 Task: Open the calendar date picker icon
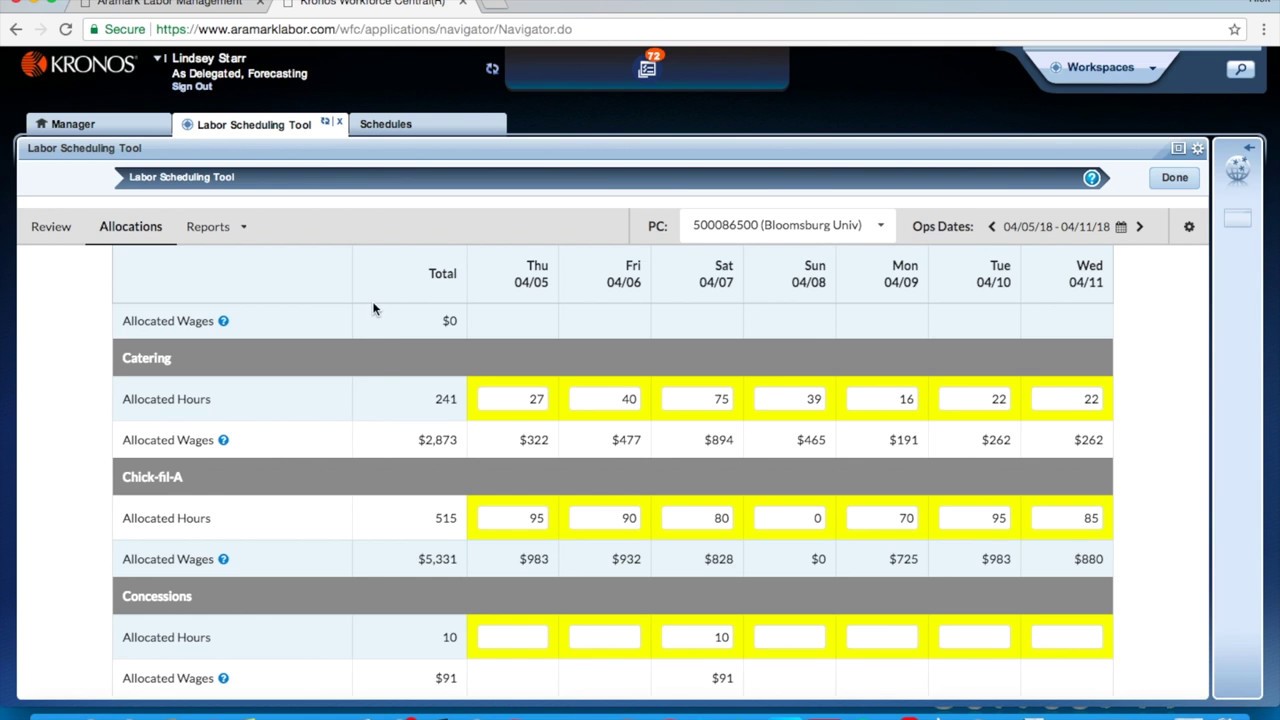[x=1121, y=227]
